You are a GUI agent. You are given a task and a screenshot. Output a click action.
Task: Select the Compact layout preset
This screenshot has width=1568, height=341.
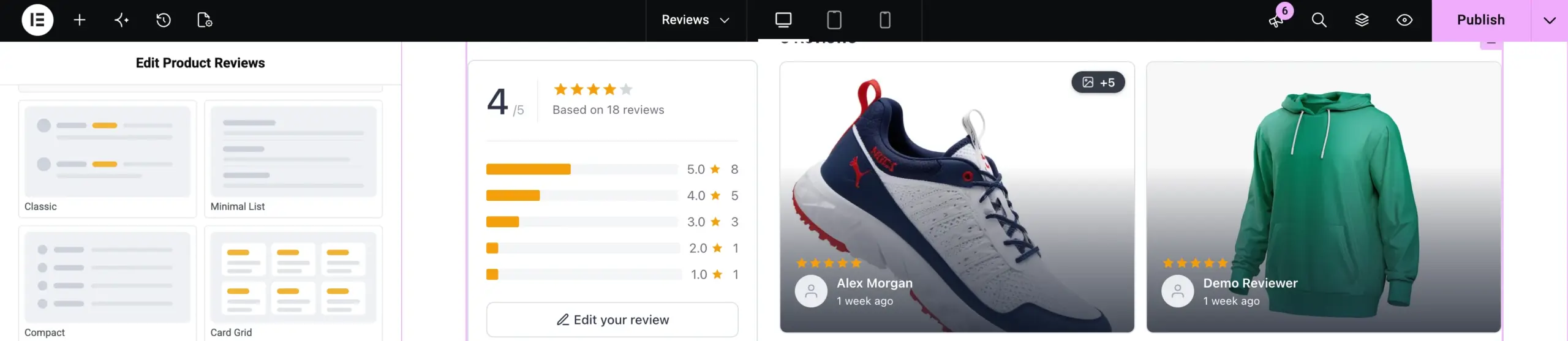coord(107,283)
